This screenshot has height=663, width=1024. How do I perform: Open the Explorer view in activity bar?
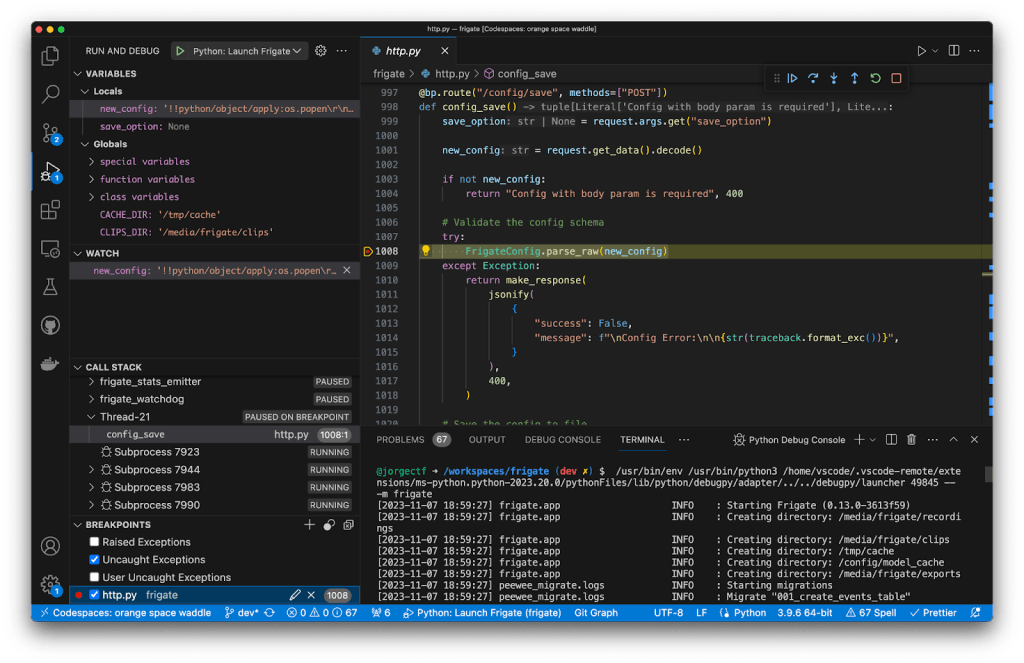(x=50, y=56)
